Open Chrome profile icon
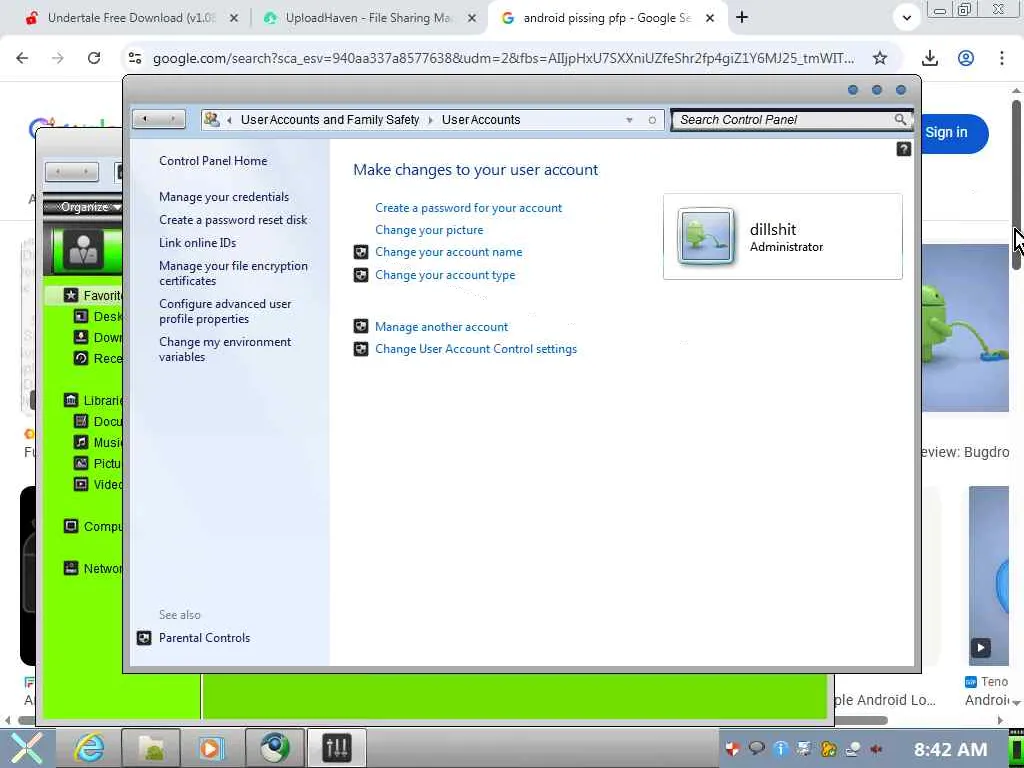Screen dimensions: 1024x768 pyautogui.click(x=966, y=58)
